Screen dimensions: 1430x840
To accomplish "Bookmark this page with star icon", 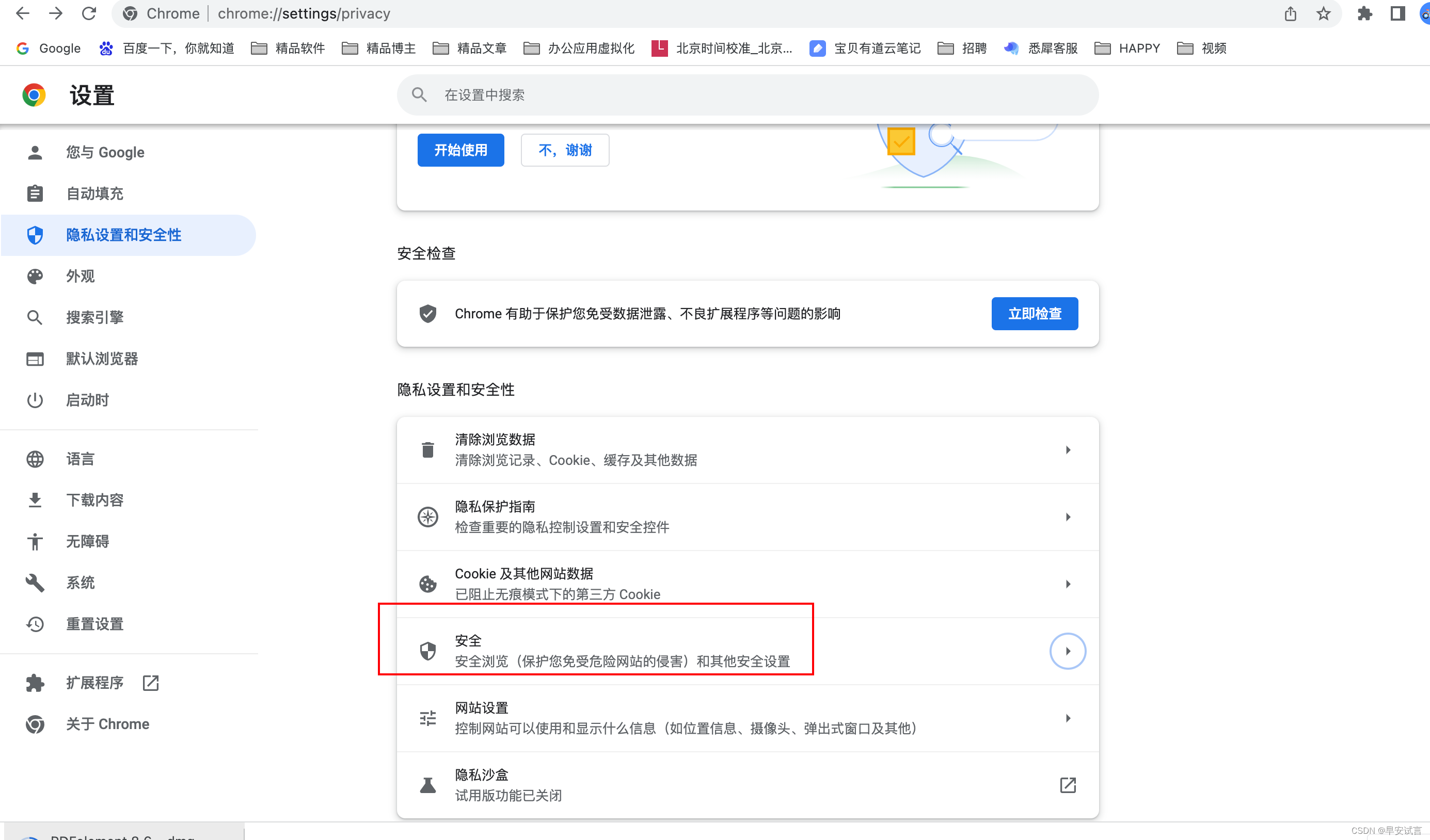I will click(1323, 13).
